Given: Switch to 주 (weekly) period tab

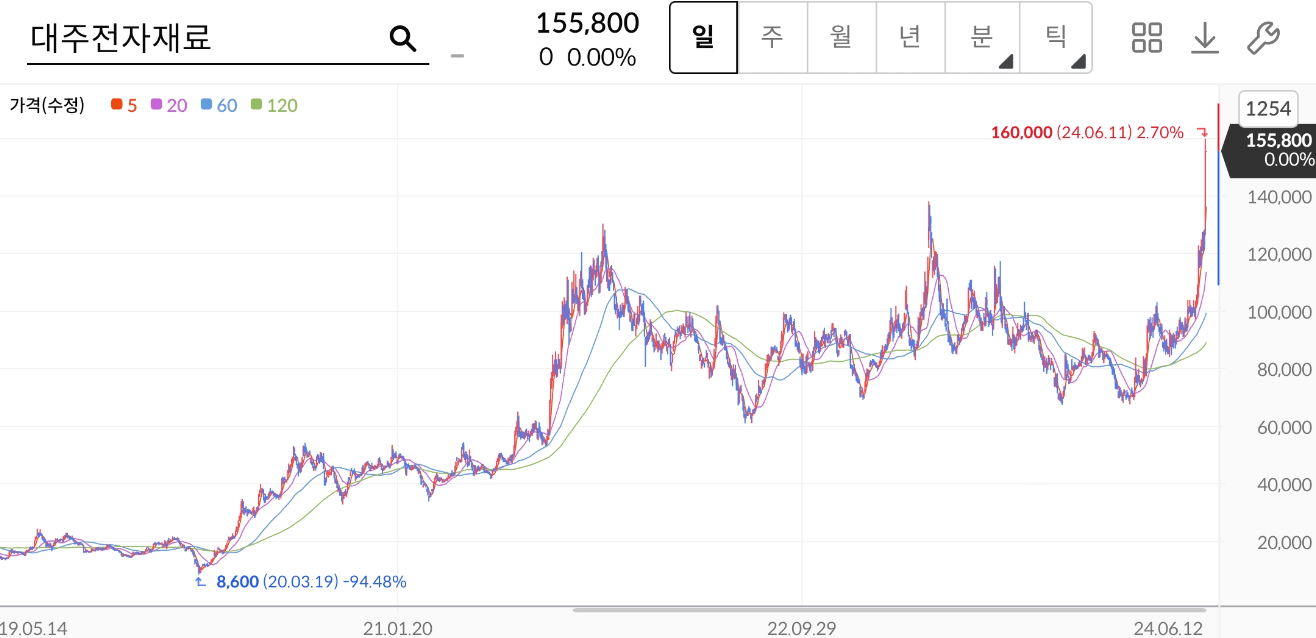Looking at the screenshot, I should pyautogui.click(x=772, y=38).
